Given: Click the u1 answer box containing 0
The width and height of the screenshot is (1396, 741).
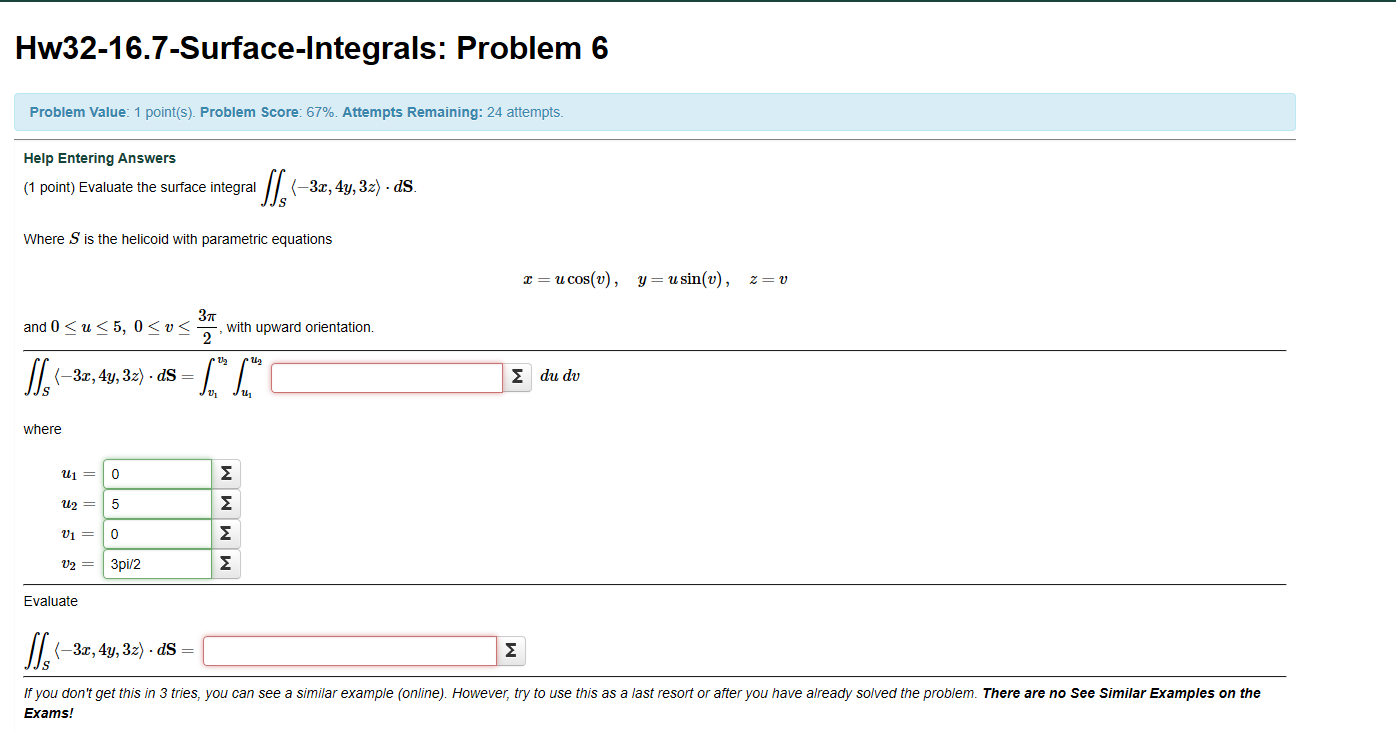Looking at the screenshot, I should coord(157,473).
